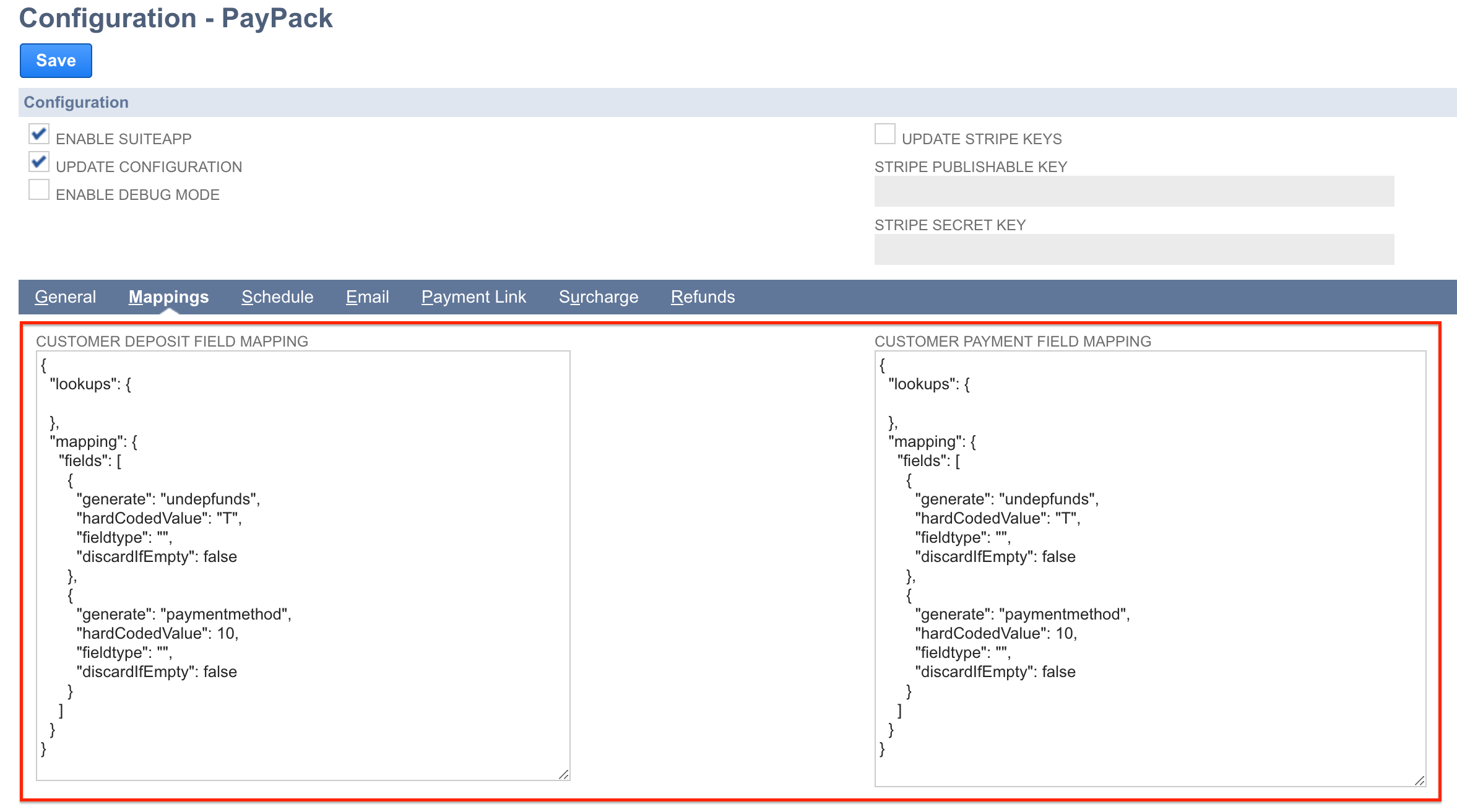
Task: Switch to the General tab
Action: point(65,296)
